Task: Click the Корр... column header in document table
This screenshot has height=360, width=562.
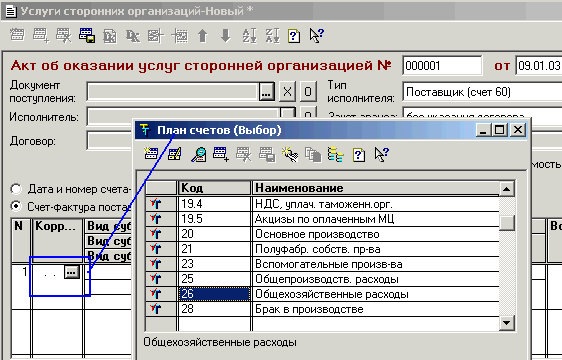Action: click(57, 240)
